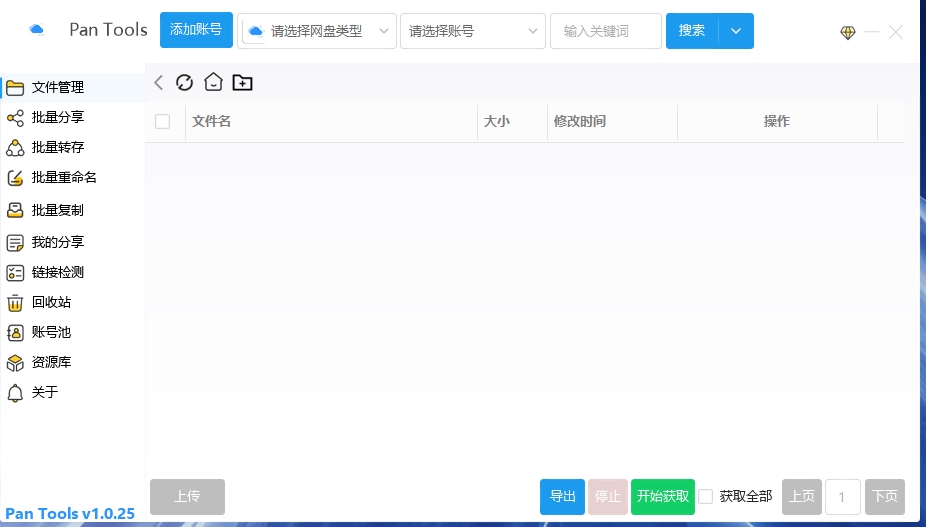Click the back arrow navigation icon

[158, 83]
